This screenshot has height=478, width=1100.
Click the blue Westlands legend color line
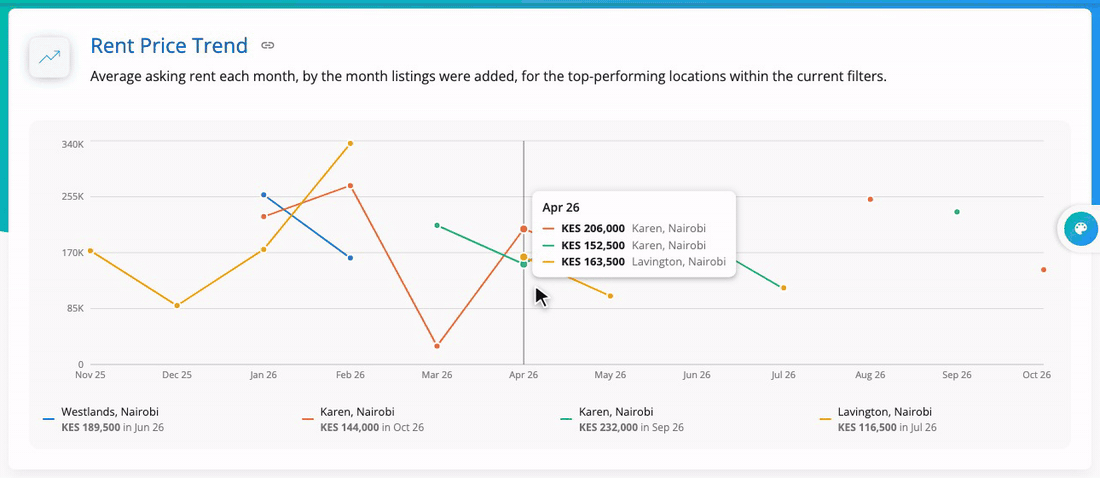click(48, 419)
